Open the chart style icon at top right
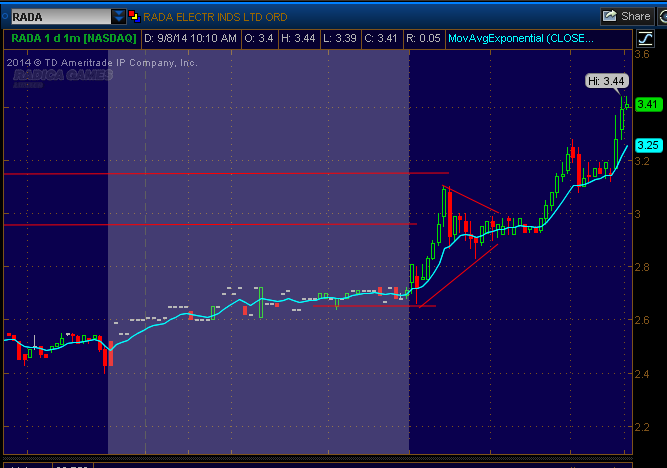667x468 pixels. 645,39
